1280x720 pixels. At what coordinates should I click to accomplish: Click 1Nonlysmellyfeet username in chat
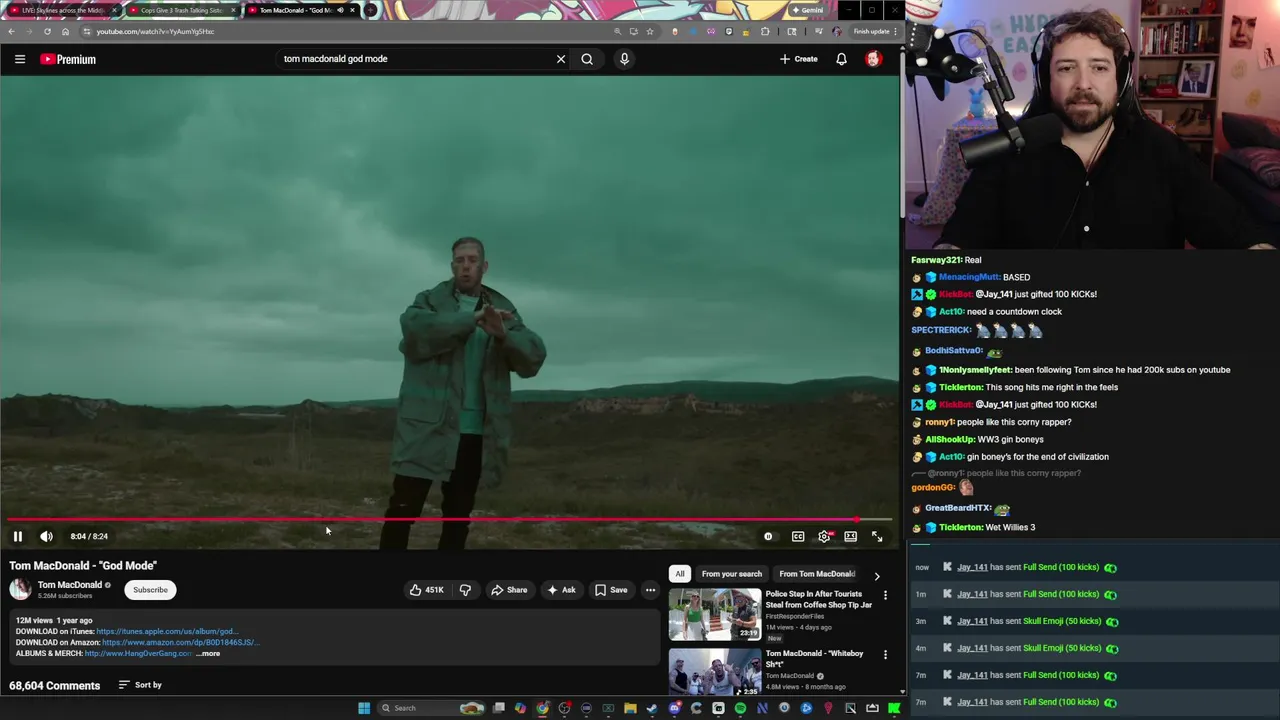[975, 370]
